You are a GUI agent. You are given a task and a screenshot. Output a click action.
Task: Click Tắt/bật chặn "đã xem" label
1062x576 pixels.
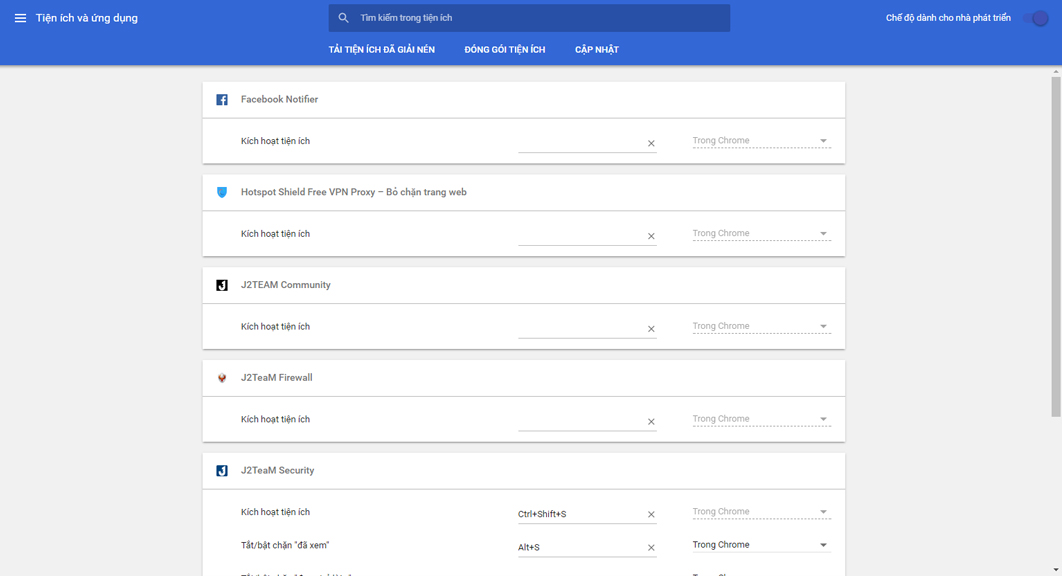[284, 546]
